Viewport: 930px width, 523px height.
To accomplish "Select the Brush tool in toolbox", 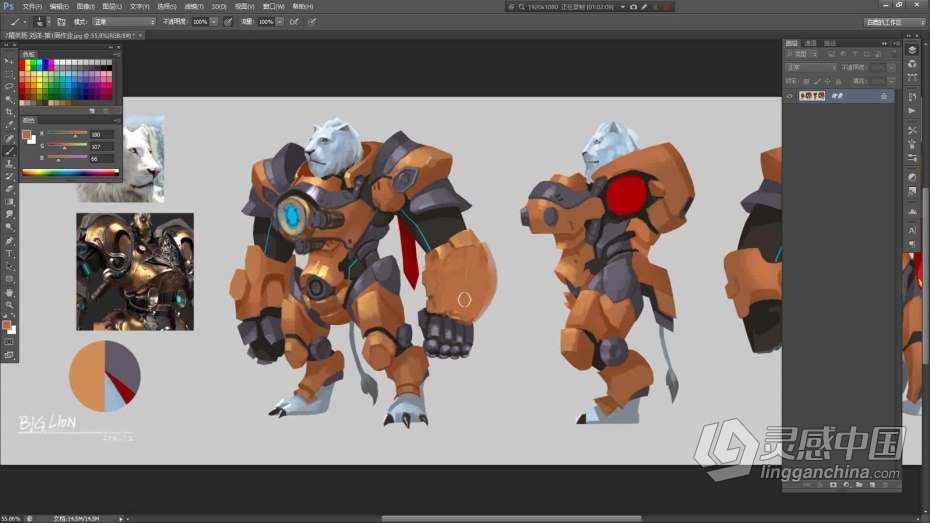I will 8,151.
